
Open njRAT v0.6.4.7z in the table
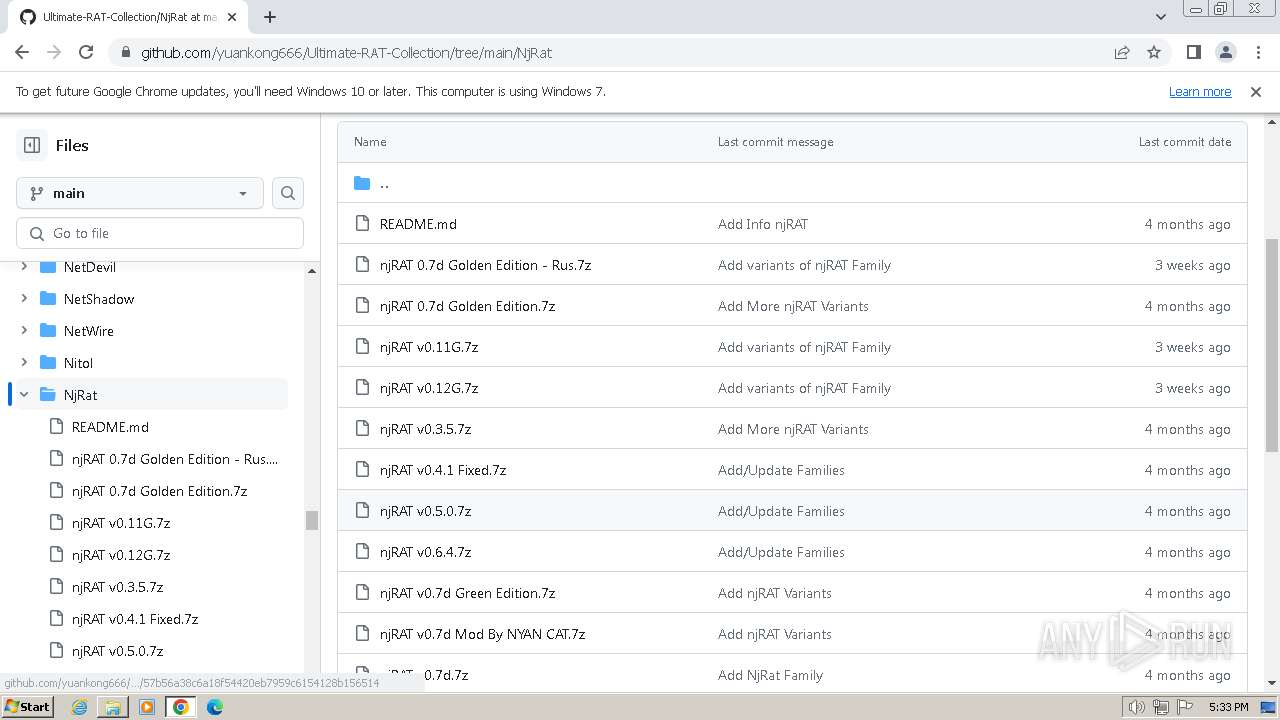point(425,552)
